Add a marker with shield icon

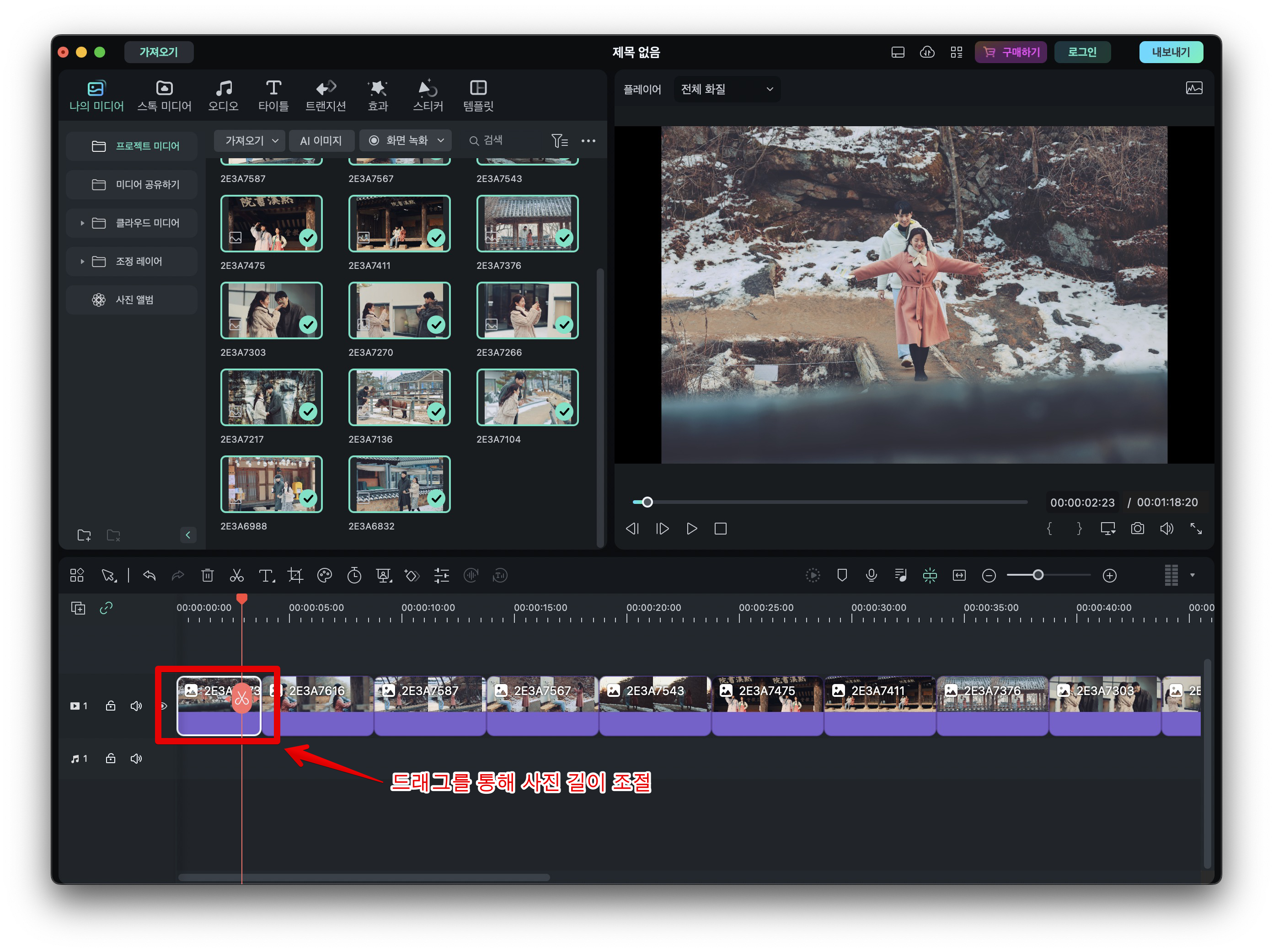coord(842,575)
